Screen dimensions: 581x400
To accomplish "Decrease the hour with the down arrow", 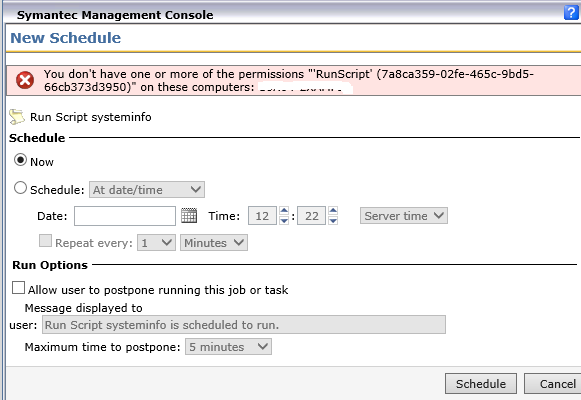I will pyautogui.click(x=284, y=220).
